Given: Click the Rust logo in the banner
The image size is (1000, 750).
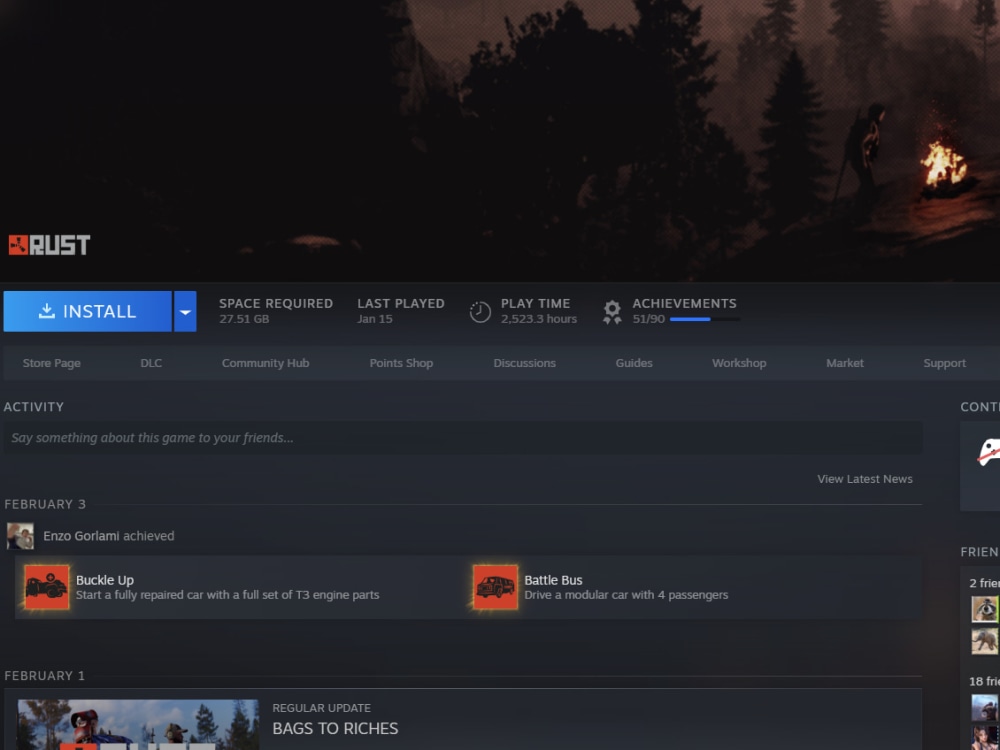Looking at the screenshot, I should [49, 245].
